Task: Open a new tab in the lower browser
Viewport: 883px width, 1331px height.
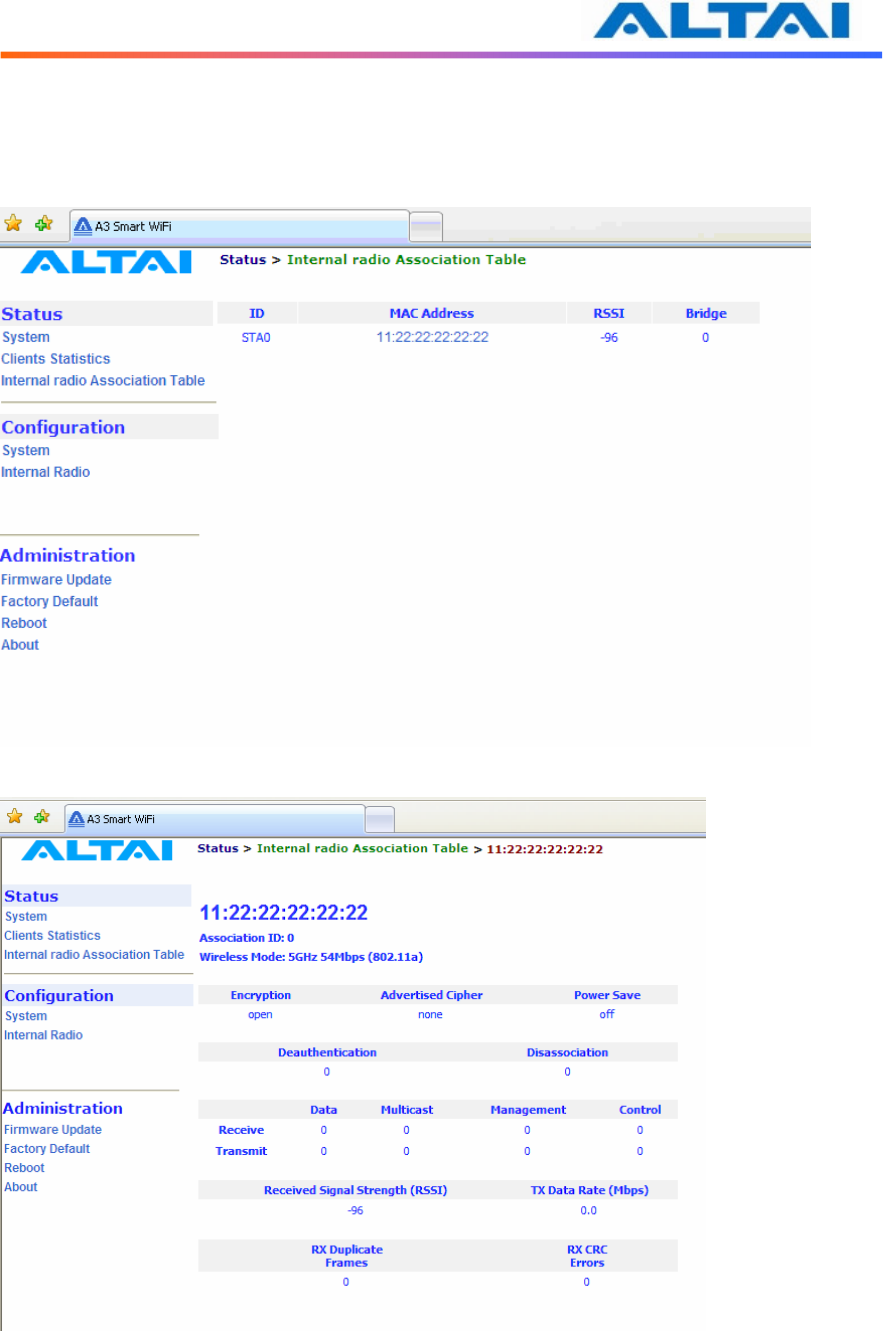Action: 380,819
